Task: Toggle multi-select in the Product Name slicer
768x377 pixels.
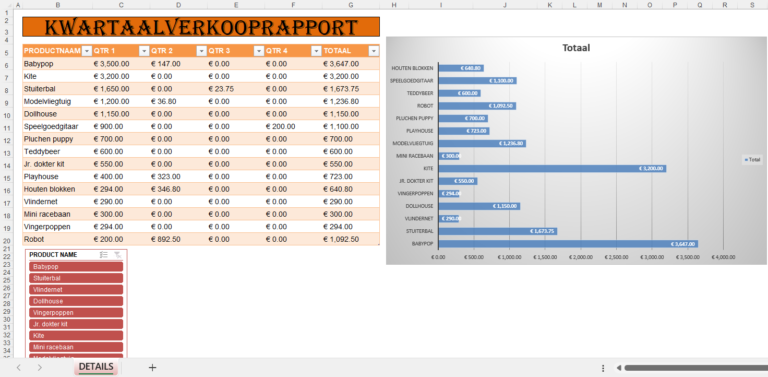Action: 103,255
